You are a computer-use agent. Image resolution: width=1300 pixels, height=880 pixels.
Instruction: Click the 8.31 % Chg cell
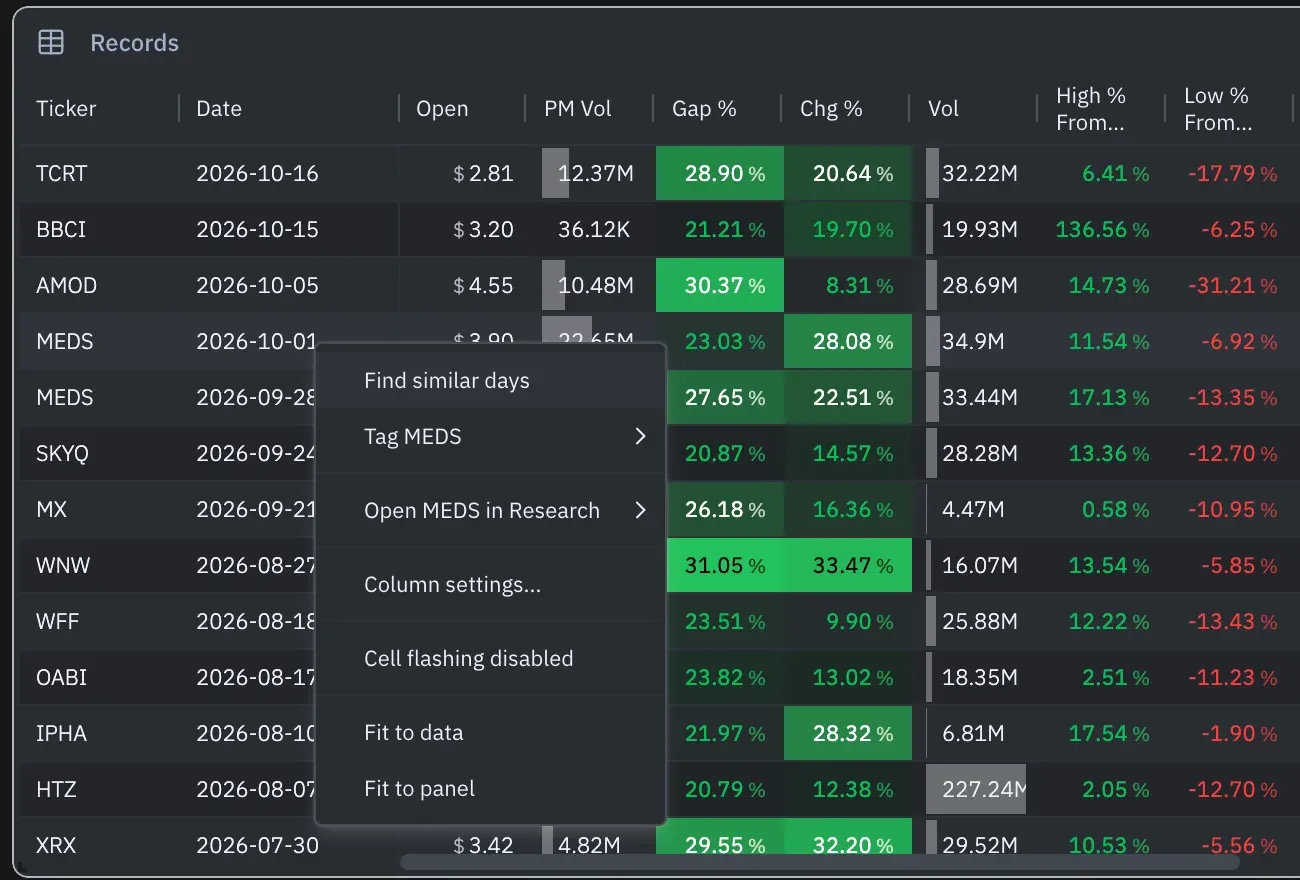click(x=847, y=286)
